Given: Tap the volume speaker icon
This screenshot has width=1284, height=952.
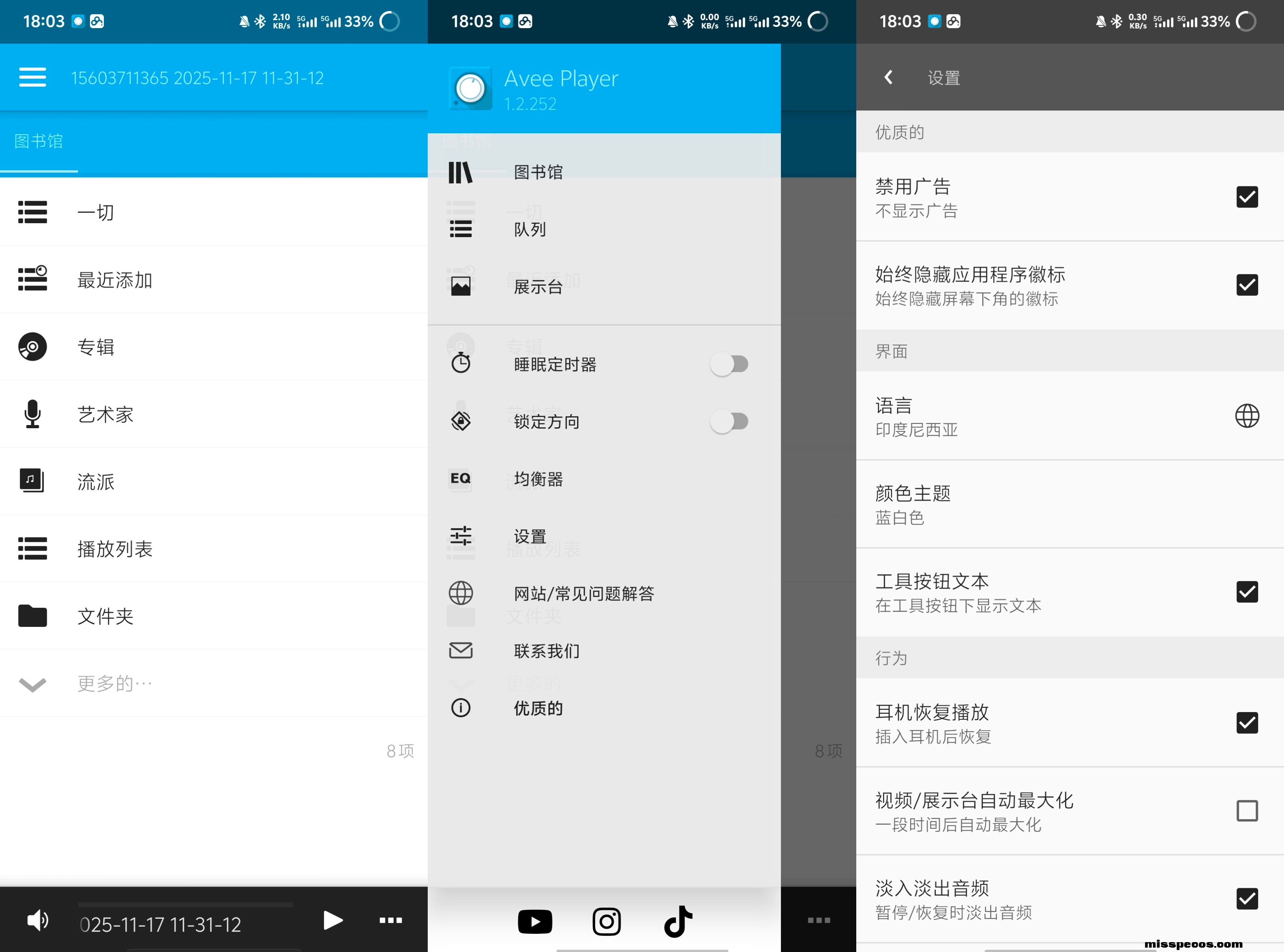Looking at the screenshot, I should [38, 920].
